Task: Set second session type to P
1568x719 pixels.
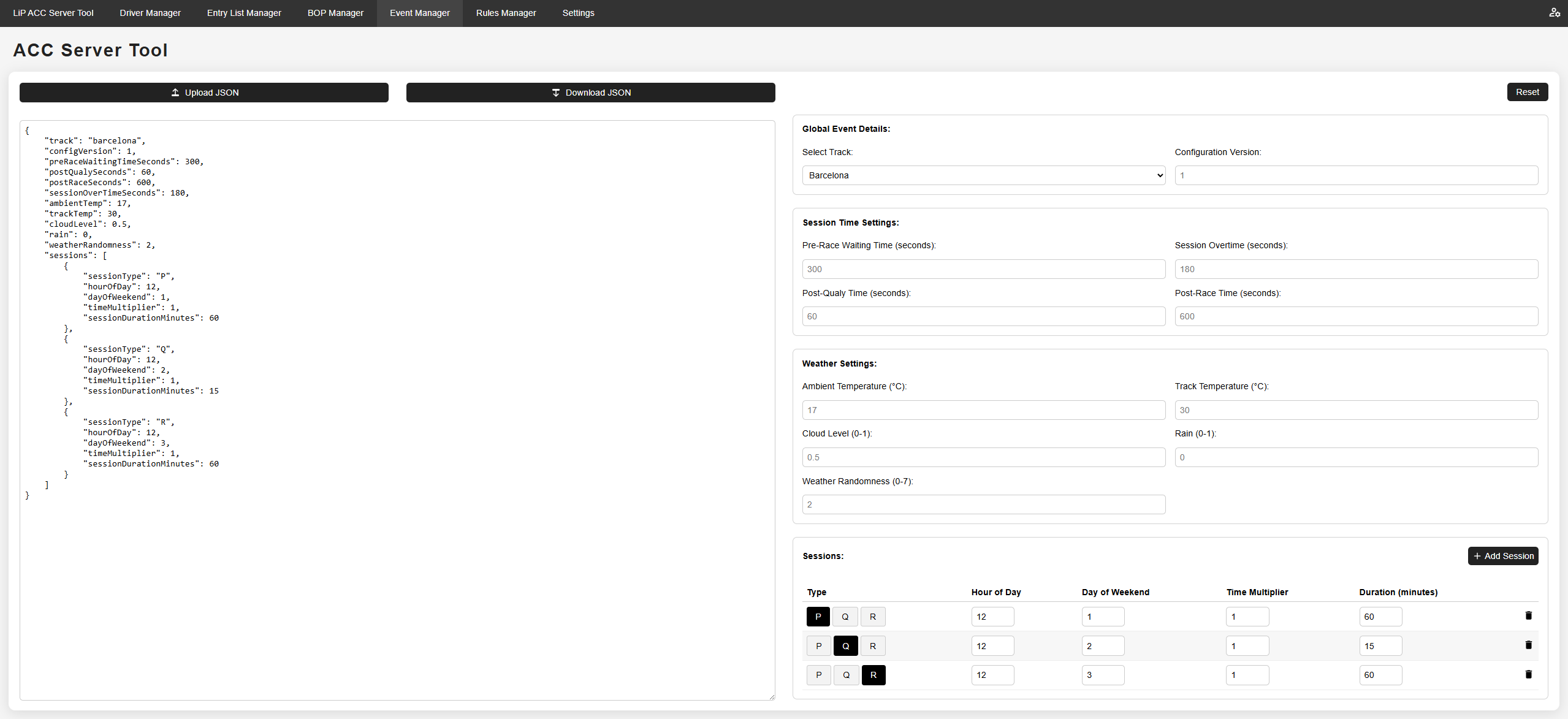Action: click(x=818, y=646)
